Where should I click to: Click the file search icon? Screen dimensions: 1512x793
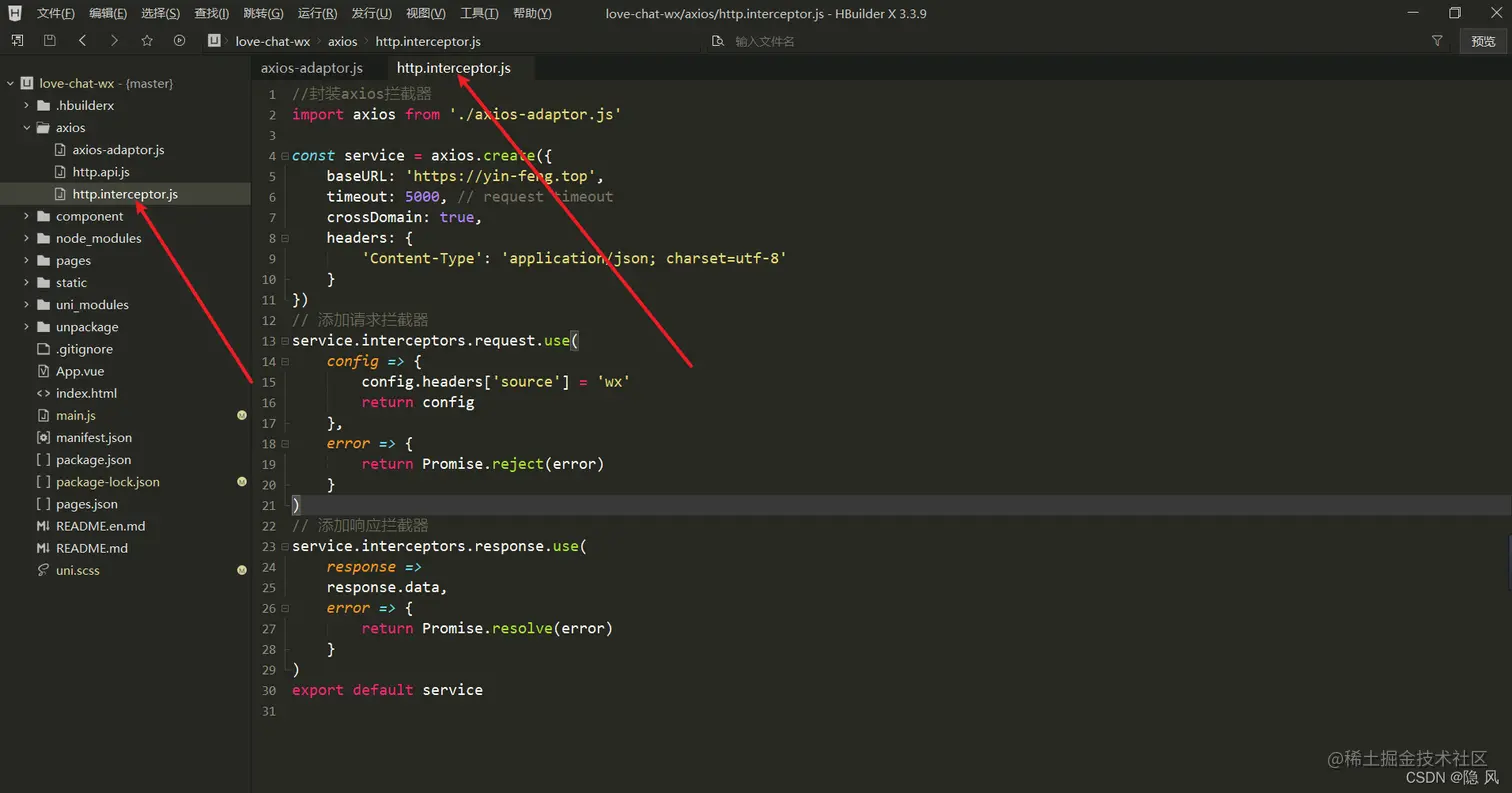(x=718, y=41)
